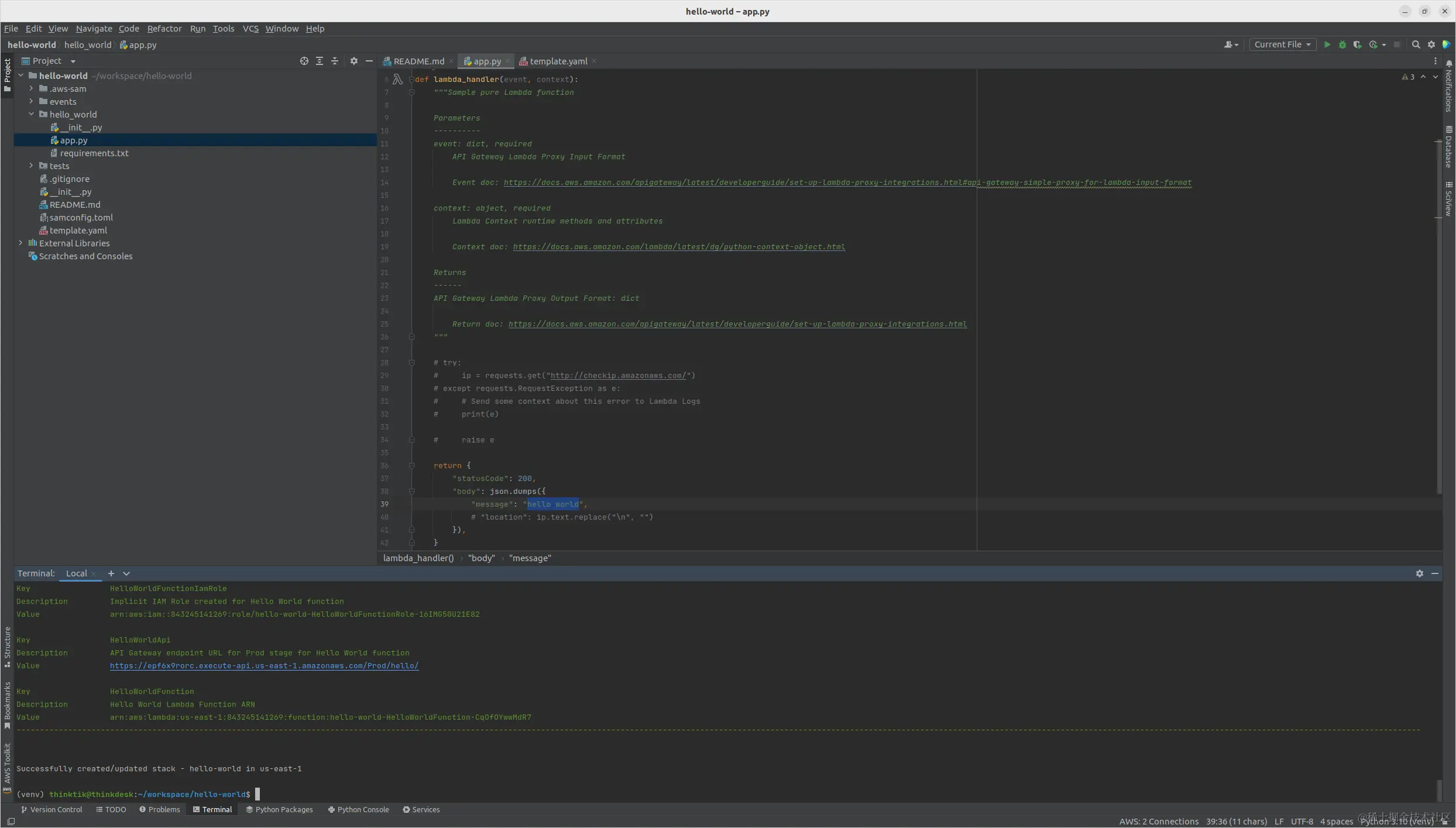Screen dimensions: 1456x828
Task: Open the API Gateway endpoint URL link
Action: click(264, 666)
